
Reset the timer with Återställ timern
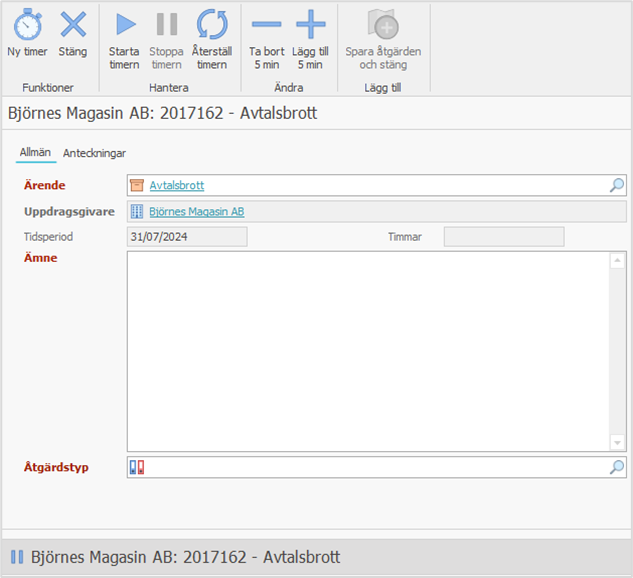pos(211,40)
